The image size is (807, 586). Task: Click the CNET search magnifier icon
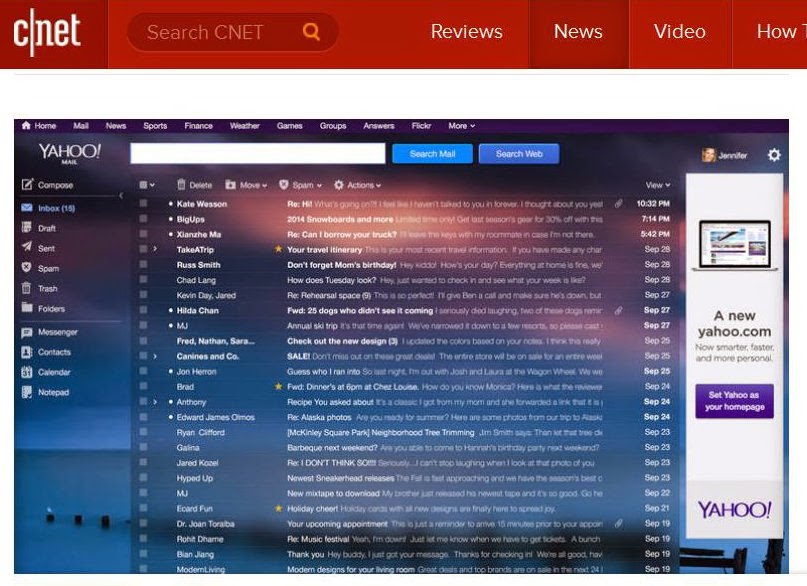point(311,32)
